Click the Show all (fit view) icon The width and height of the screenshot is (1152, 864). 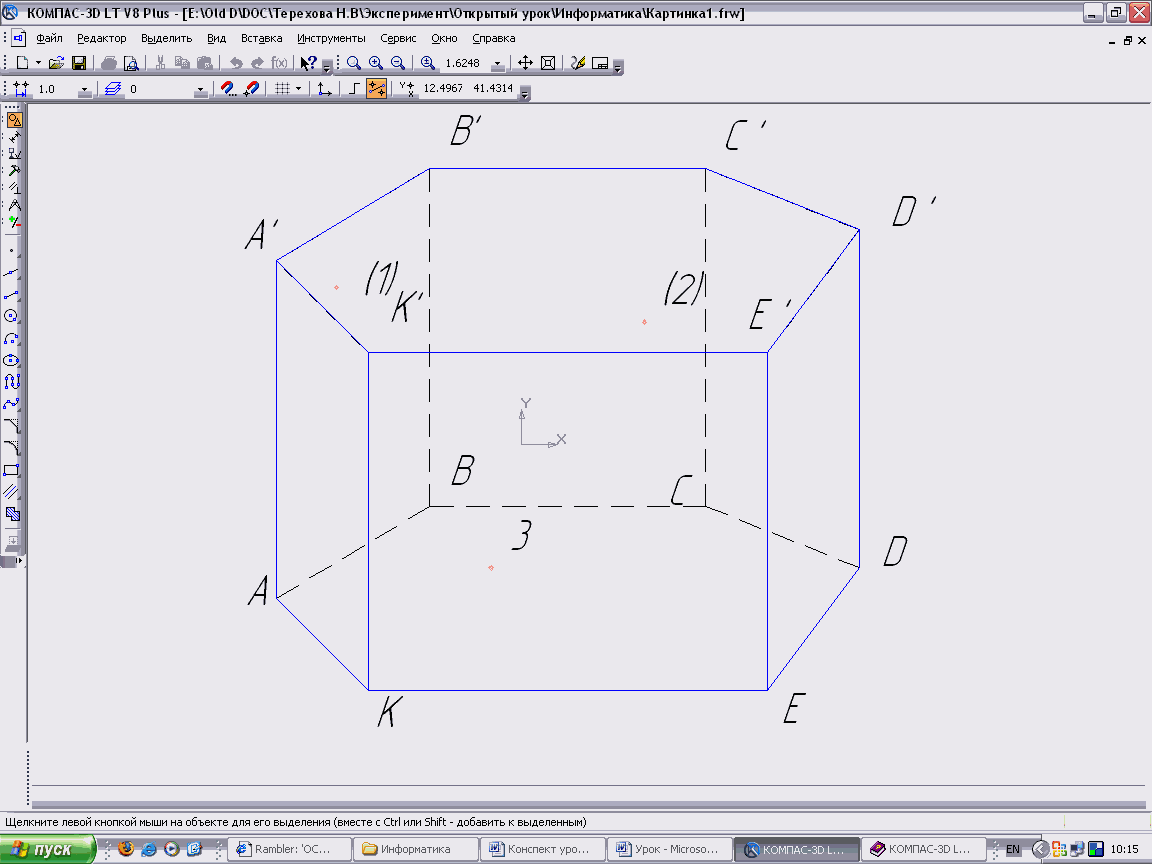pos(548,63)
